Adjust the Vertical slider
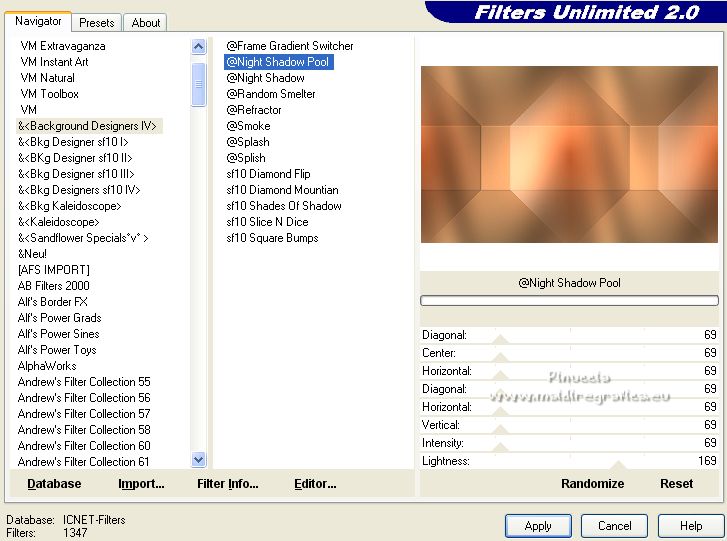 (x=500, y=429)
